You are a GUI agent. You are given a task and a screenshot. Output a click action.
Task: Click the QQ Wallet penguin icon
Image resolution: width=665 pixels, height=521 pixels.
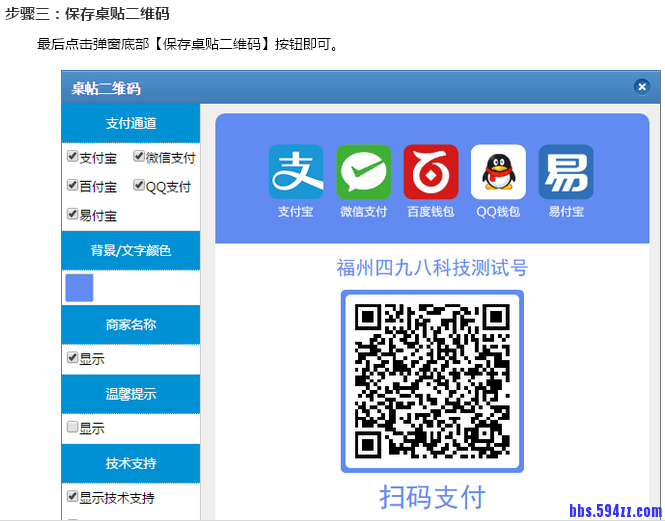498,172
